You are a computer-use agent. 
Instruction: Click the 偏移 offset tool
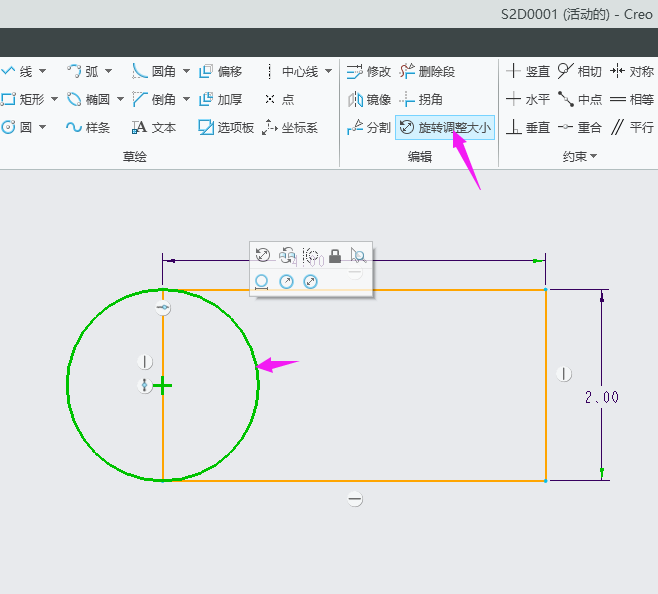pos(221,71)
